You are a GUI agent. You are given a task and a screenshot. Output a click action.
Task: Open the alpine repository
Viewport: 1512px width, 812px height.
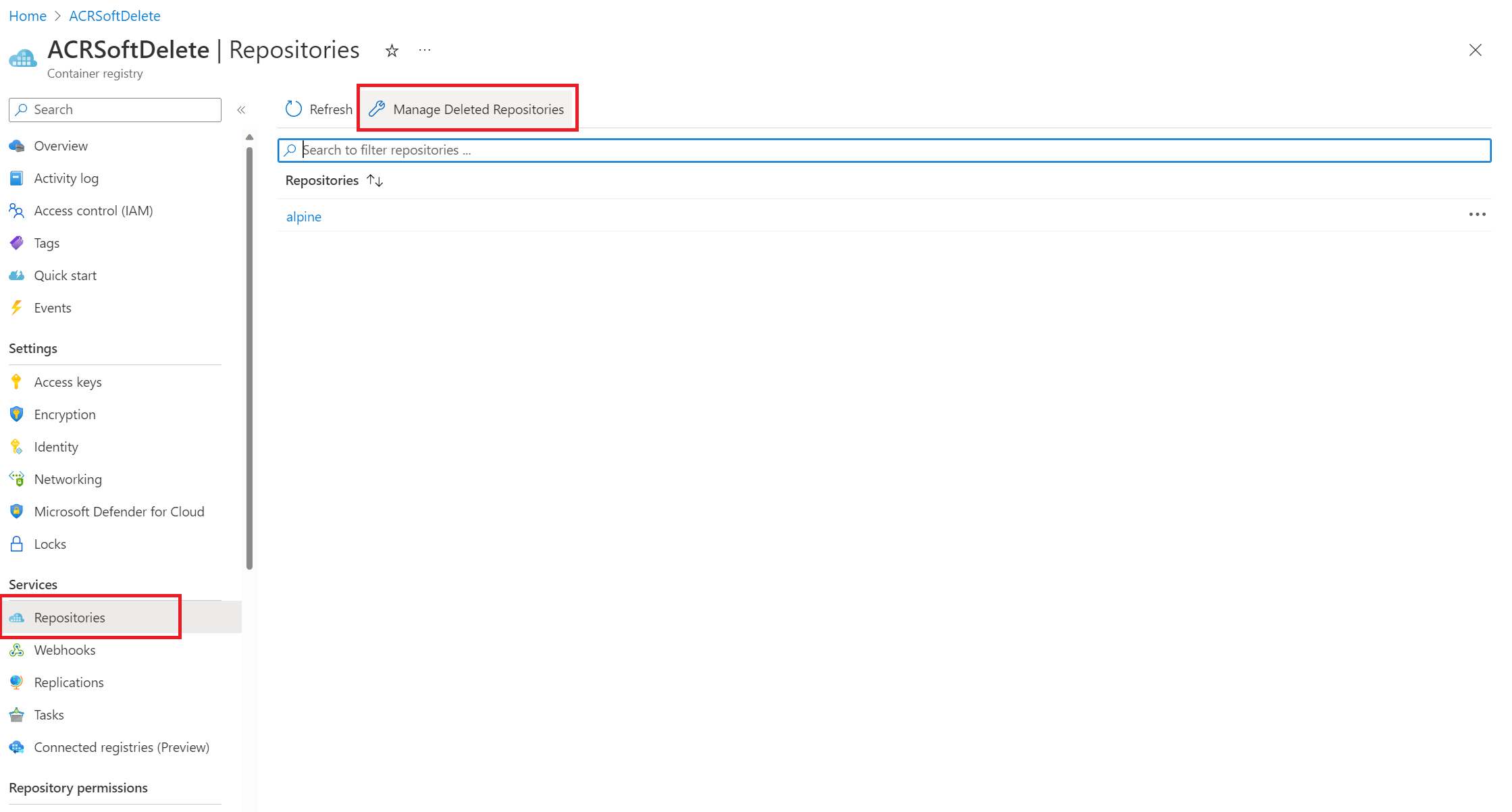[303, 215]
